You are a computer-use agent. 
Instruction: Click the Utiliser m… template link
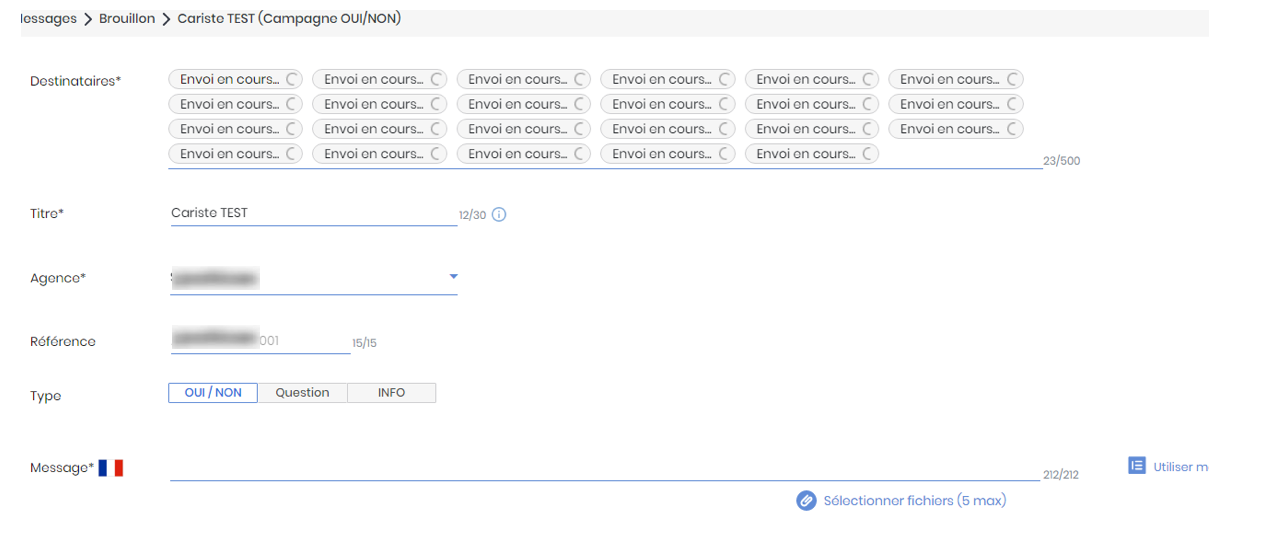pos(1180,467)
